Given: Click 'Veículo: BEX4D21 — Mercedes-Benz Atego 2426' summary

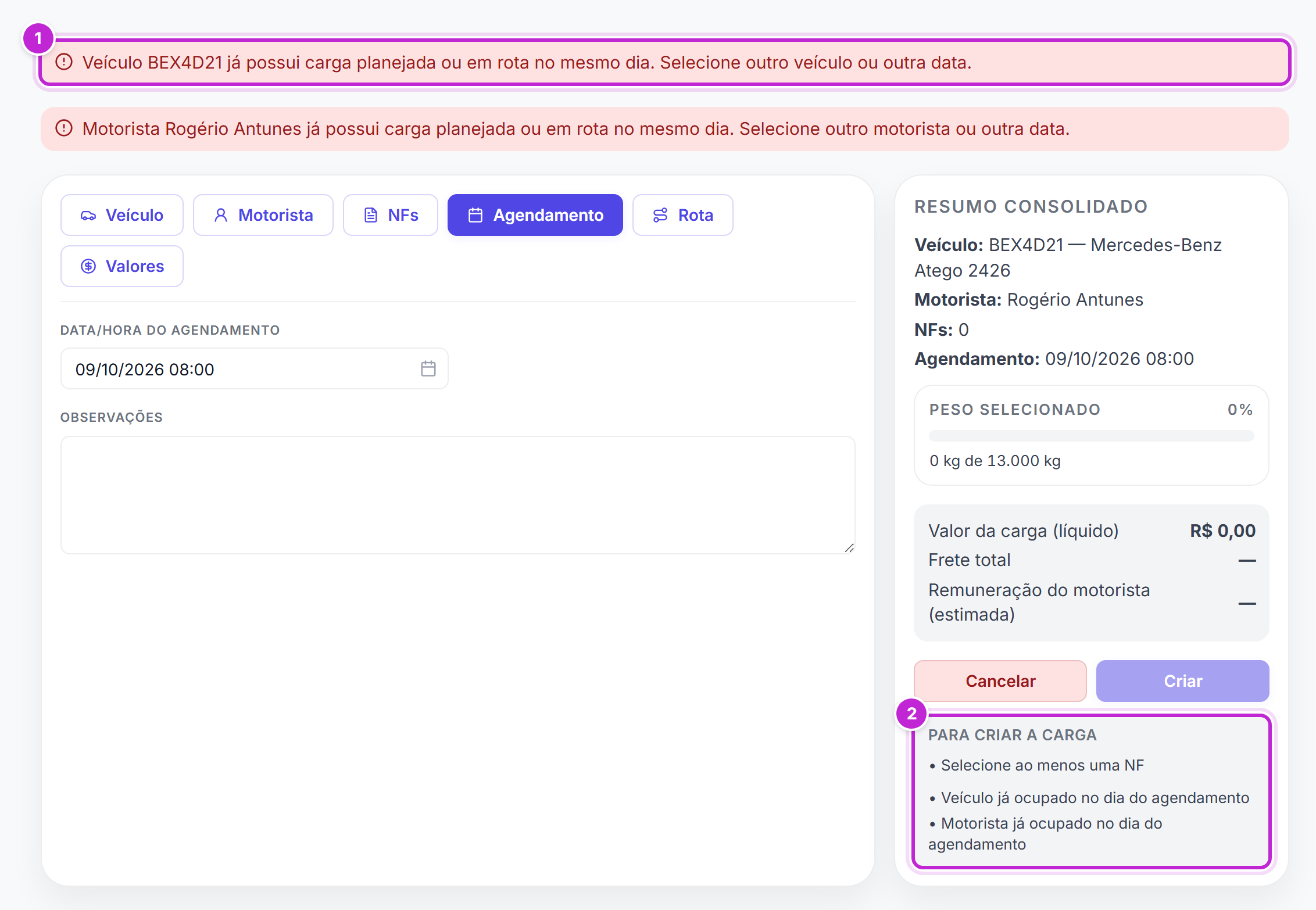Looking at the screenshot, I should pyautogui.click(x=1068, y=257).
